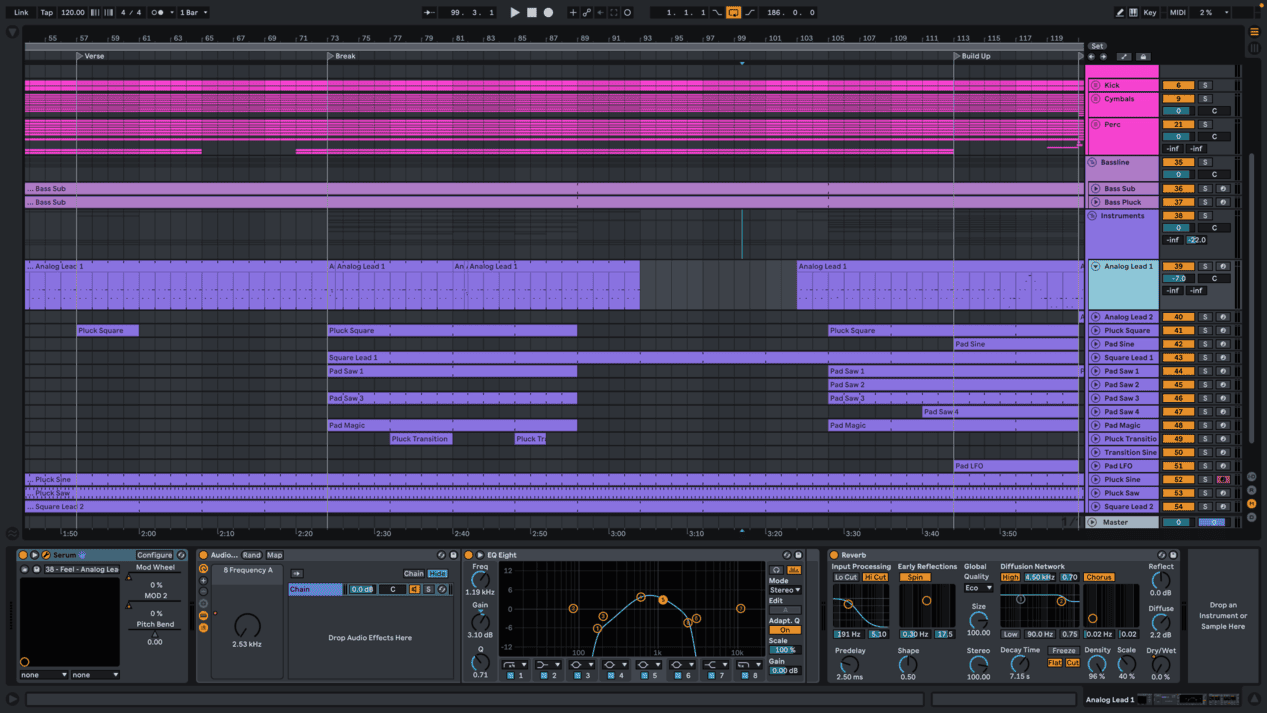Toggle Draw Mode pencil icon
The height and width of the screenshot is (713, 1267).
point(1119,12)
